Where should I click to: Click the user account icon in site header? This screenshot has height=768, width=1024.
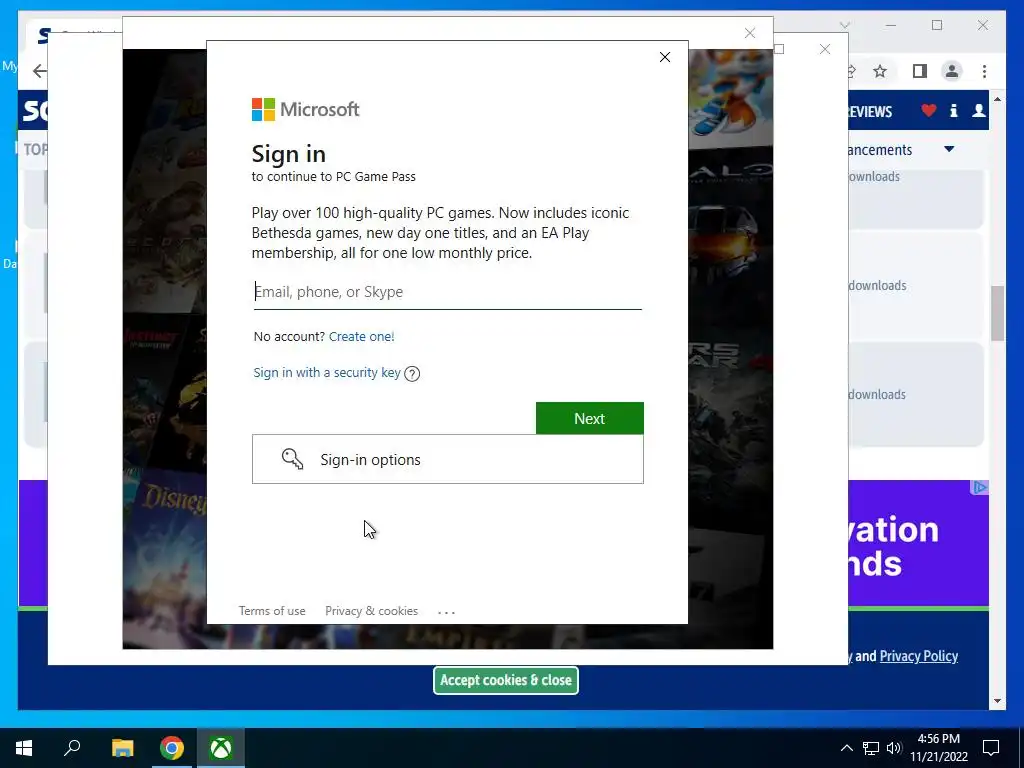click(978, 110)
